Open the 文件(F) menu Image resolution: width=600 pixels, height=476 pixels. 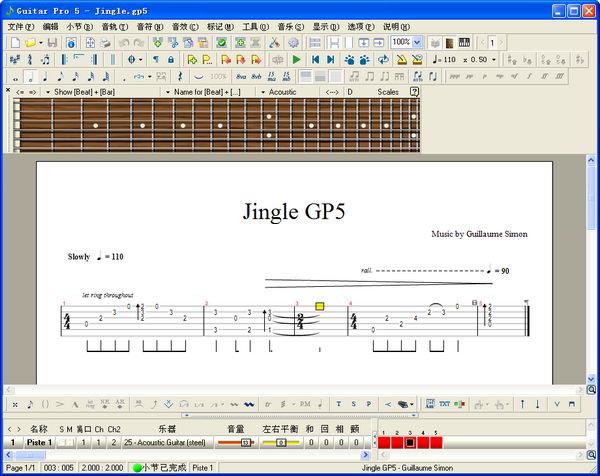pos(20,26)
